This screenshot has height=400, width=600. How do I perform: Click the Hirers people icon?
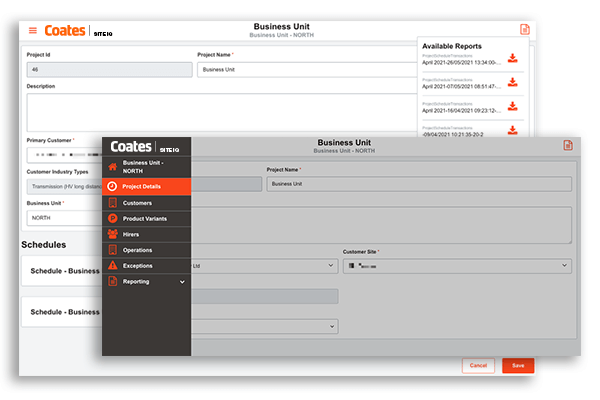[x=112, y=234]
